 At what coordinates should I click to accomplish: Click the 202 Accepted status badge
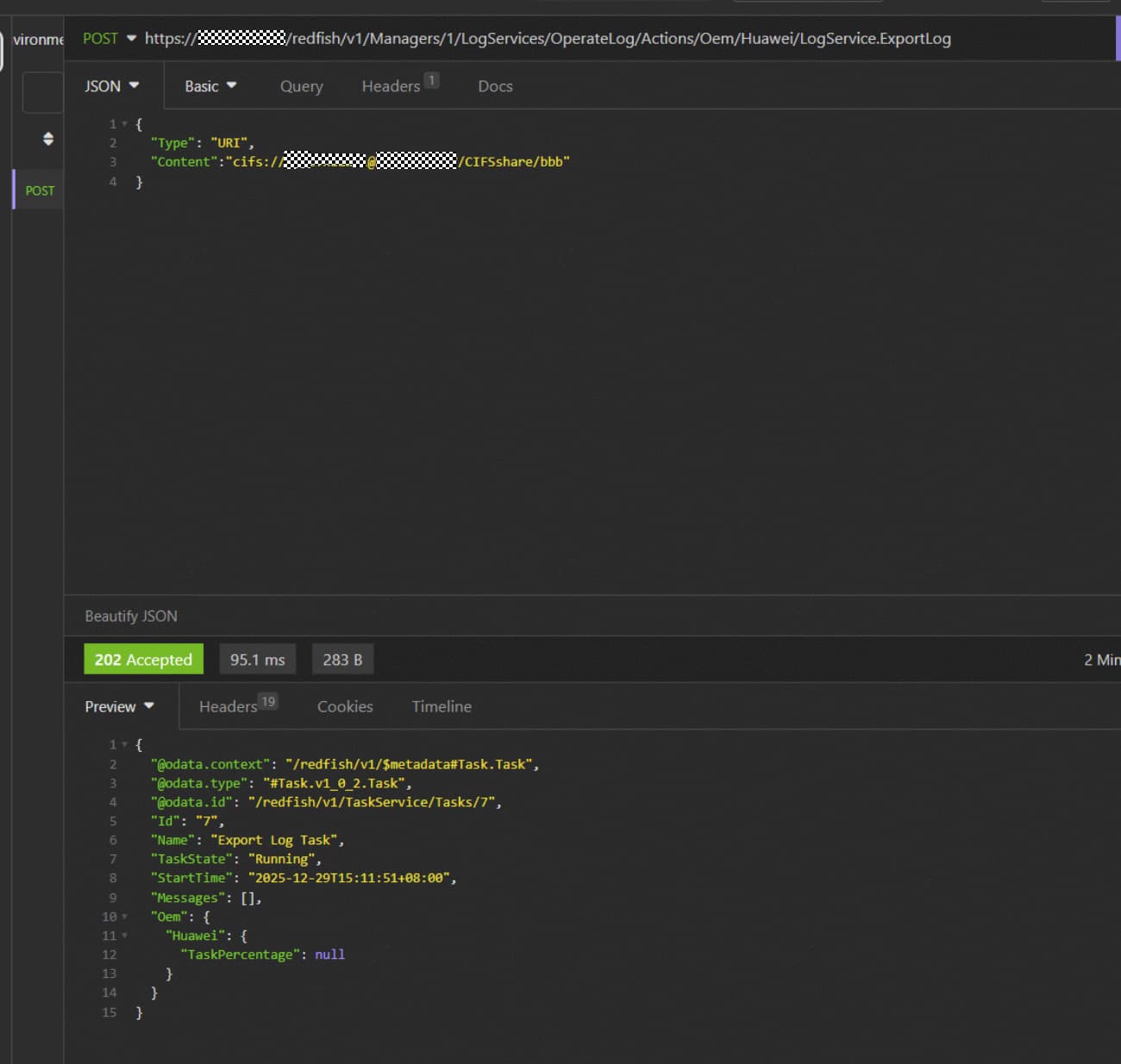143,660
